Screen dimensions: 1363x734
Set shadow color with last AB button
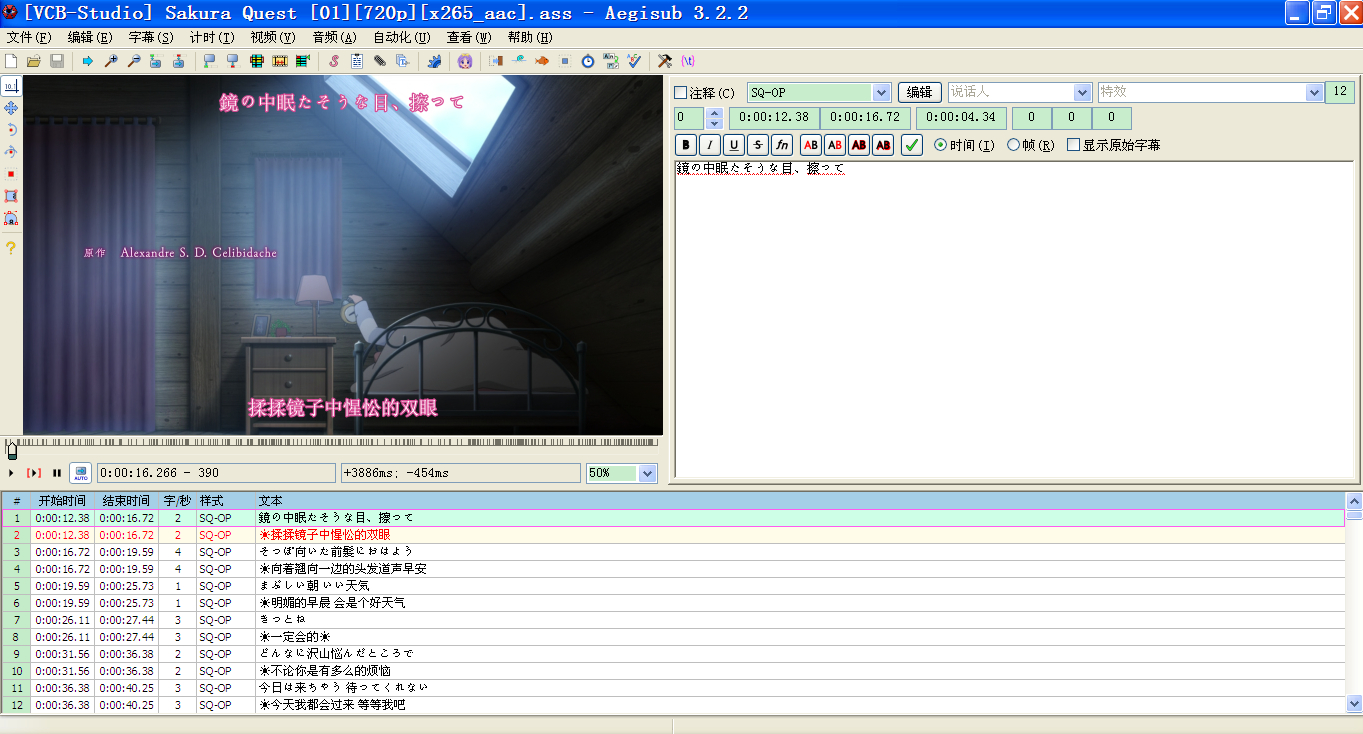(x=883, y=145)
